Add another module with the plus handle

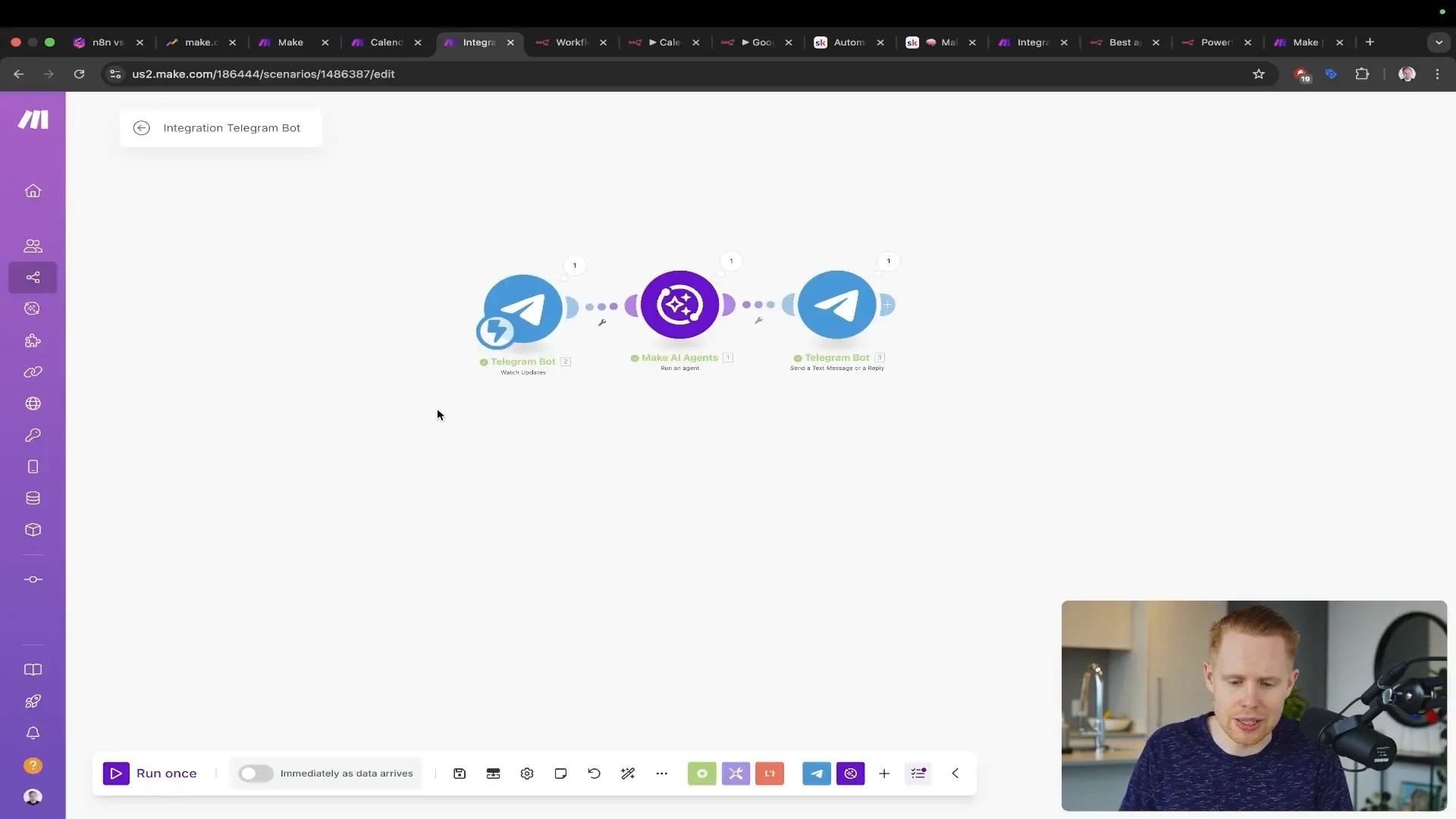(887, 305)
